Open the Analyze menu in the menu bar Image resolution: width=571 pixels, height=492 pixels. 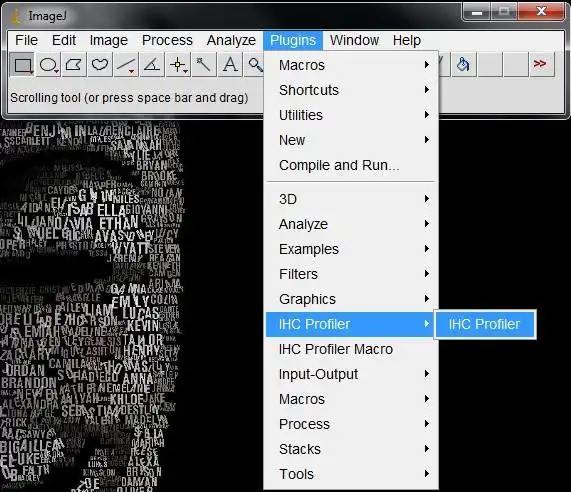(231, 40)
